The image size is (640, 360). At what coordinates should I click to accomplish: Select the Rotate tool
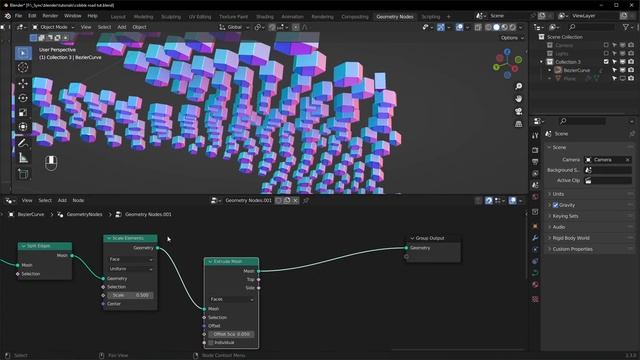(23, 98)
